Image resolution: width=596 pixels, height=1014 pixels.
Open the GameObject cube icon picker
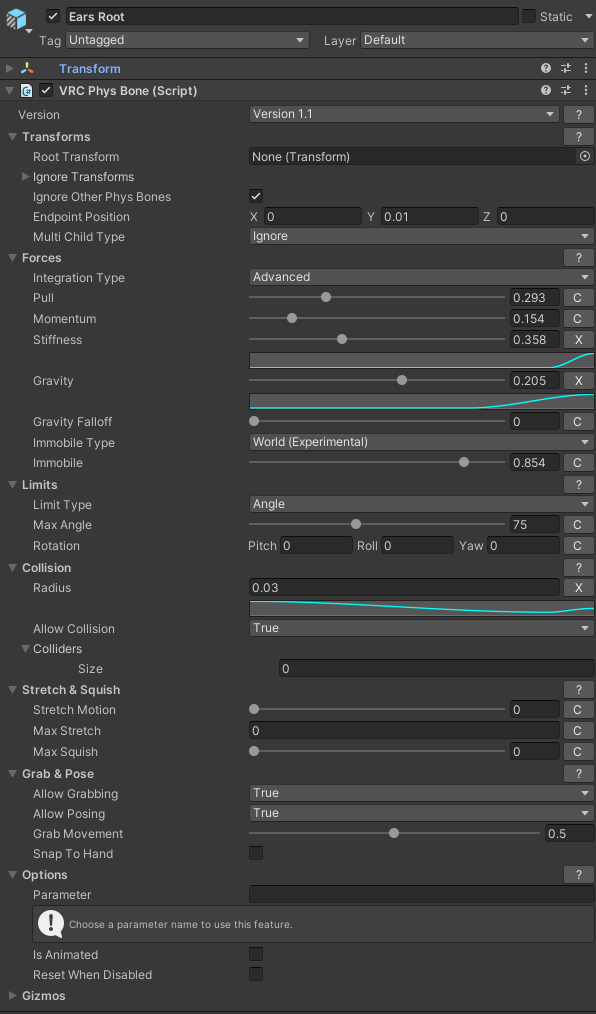(19, 20)
